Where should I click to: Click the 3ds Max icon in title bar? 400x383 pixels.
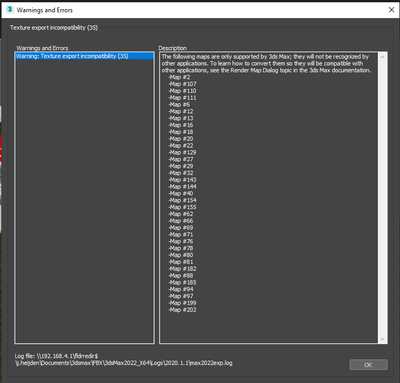coord(9,10)
